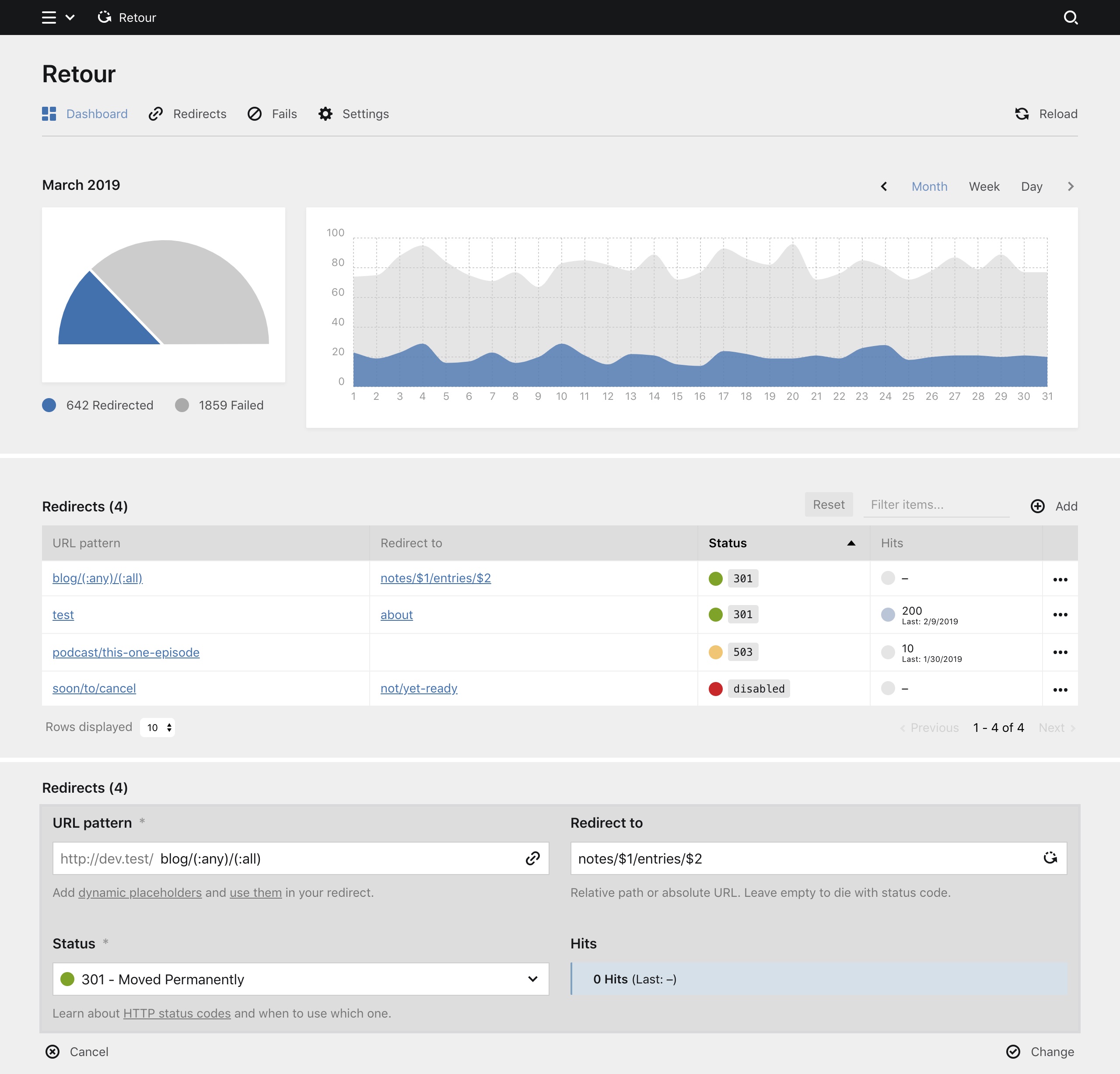This screenshot has height=1074, width=1120.
Task: Switch chart view to Day
Action: 1032,187
